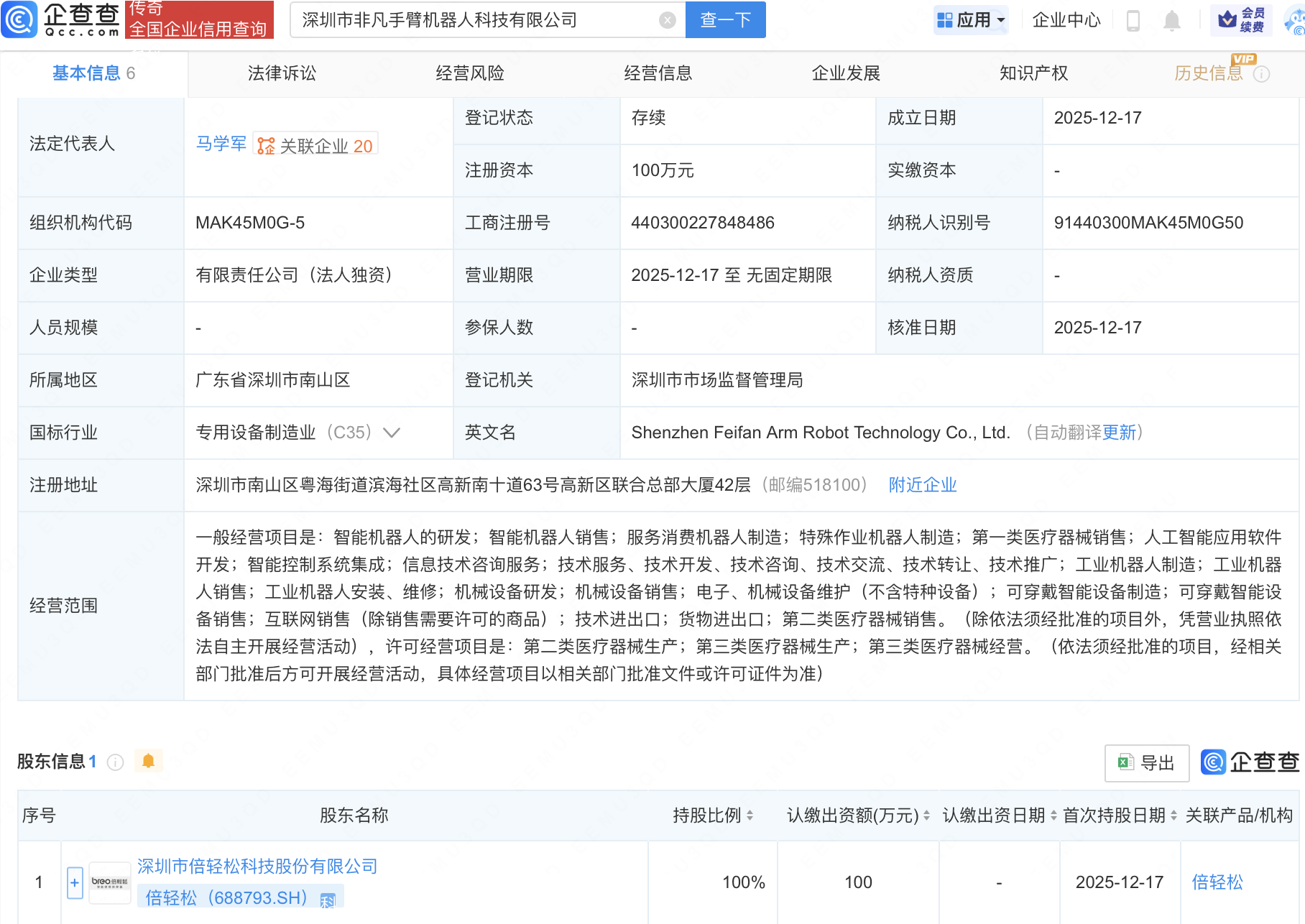The height and width of the screenshot is (924, 1305).
Task: Switch to the 知识产权 tab
Action: (1033, 73)
